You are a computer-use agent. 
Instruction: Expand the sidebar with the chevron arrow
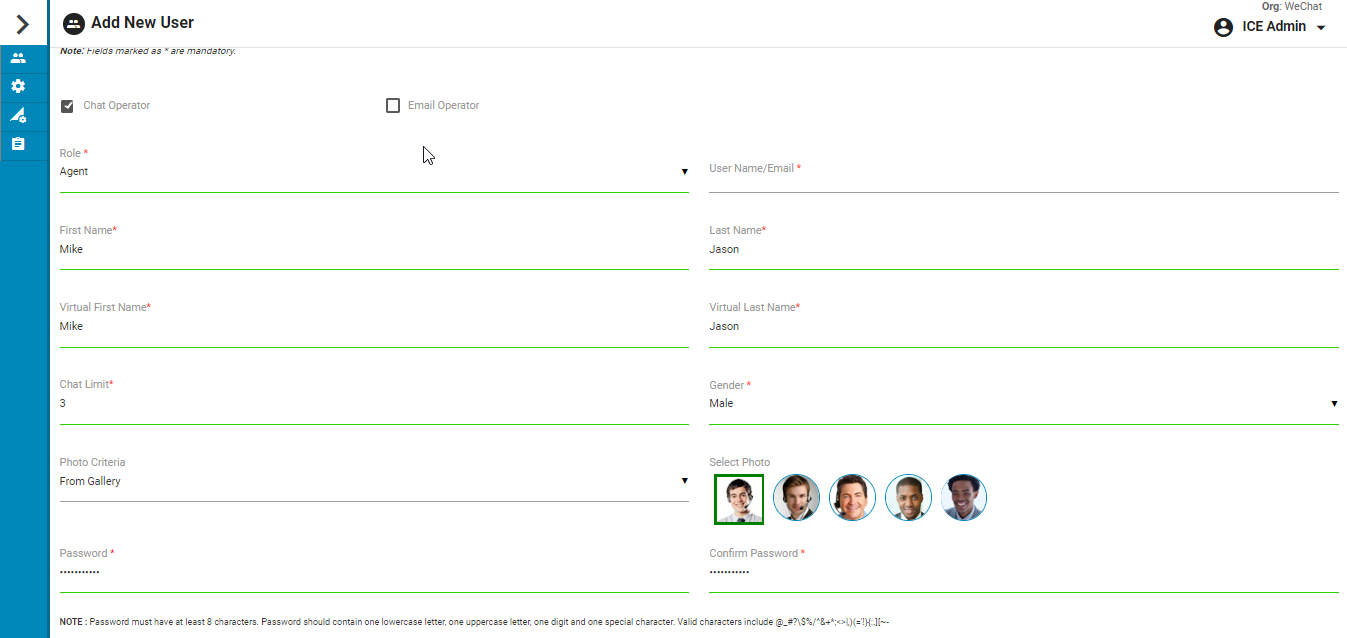(23, 24)
